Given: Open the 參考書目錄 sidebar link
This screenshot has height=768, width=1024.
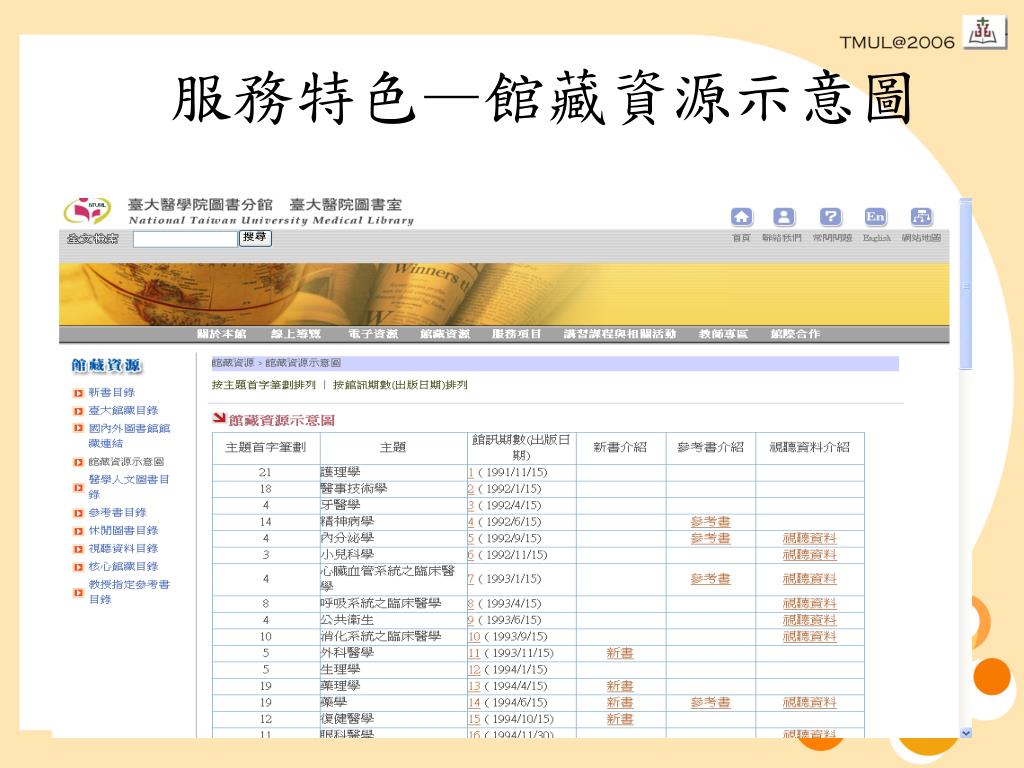Looking at the screenshot, I should tap(118, 513).
